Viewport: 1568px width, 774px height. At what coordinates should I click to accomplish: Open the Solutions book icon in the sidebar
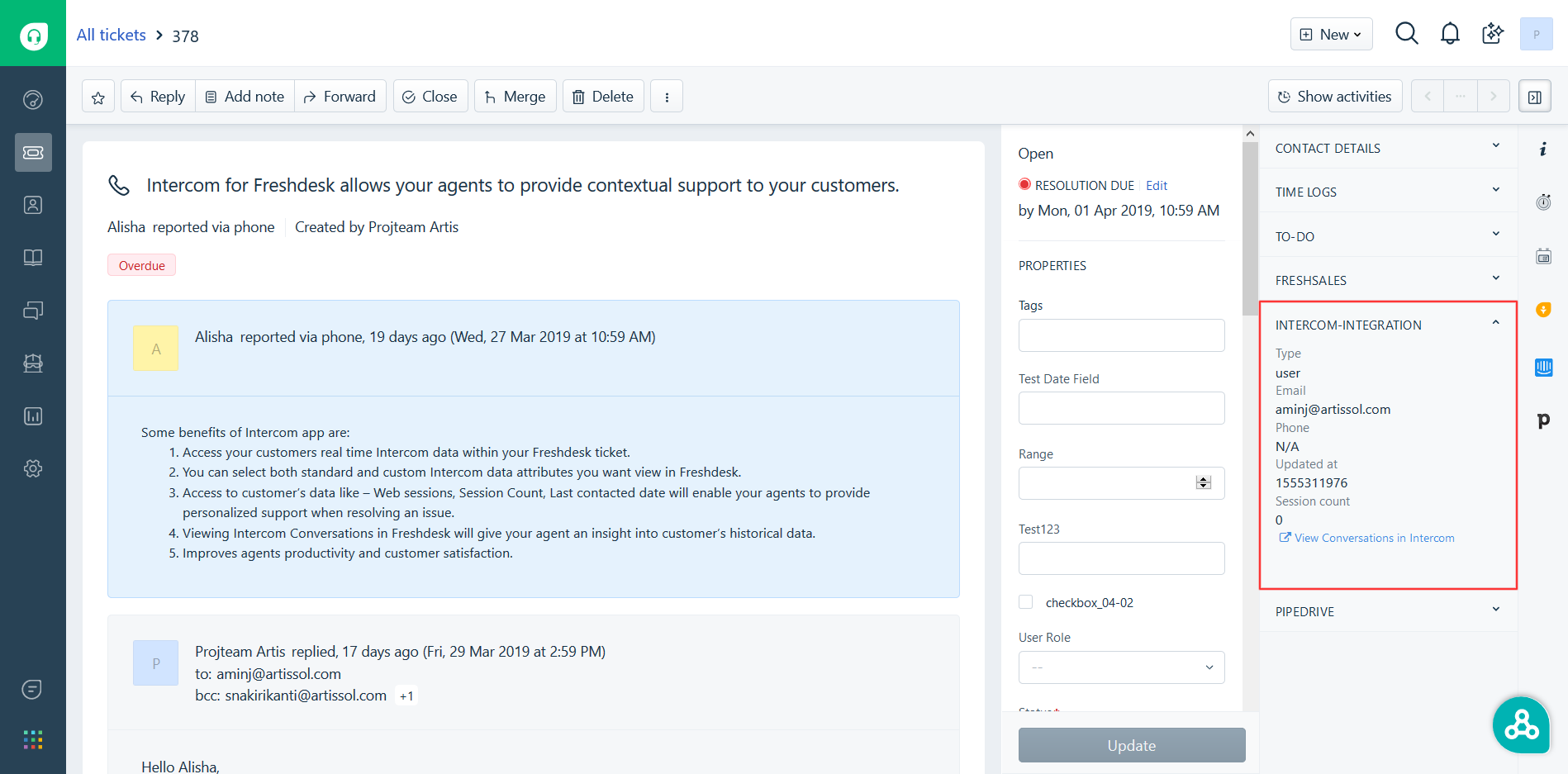(33, 258)
